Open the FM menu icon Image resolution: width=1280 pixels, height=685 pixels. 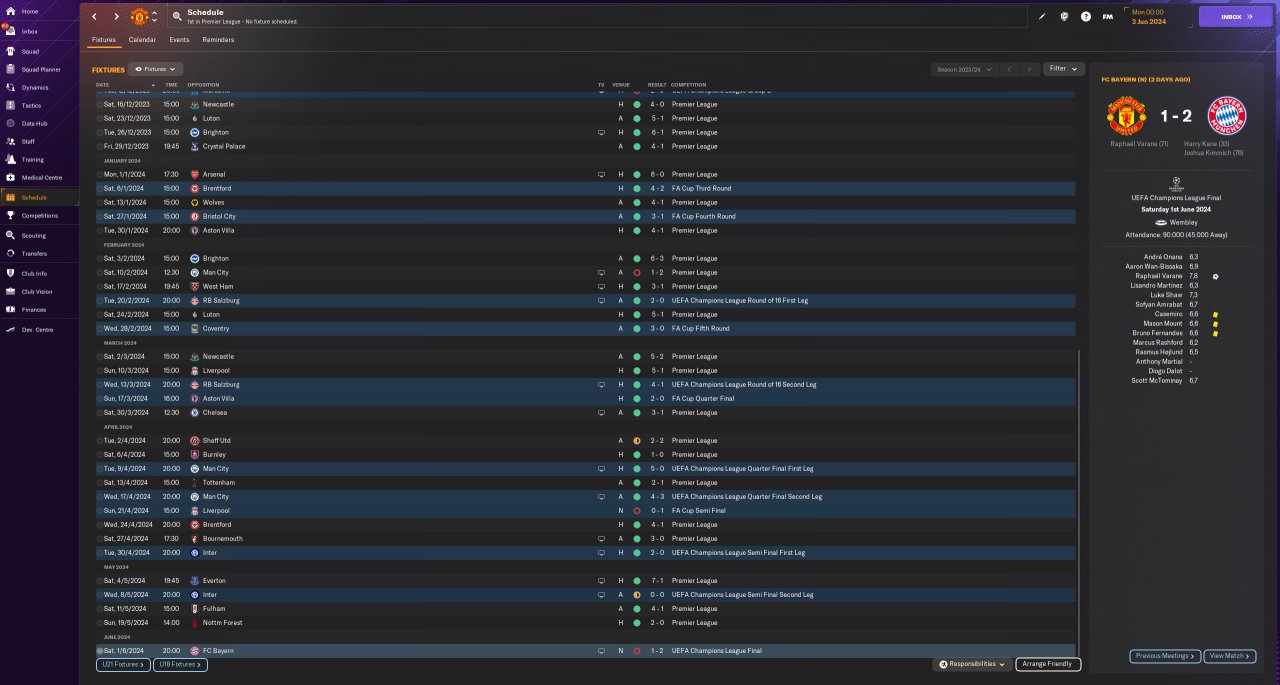pos(1107,16)
